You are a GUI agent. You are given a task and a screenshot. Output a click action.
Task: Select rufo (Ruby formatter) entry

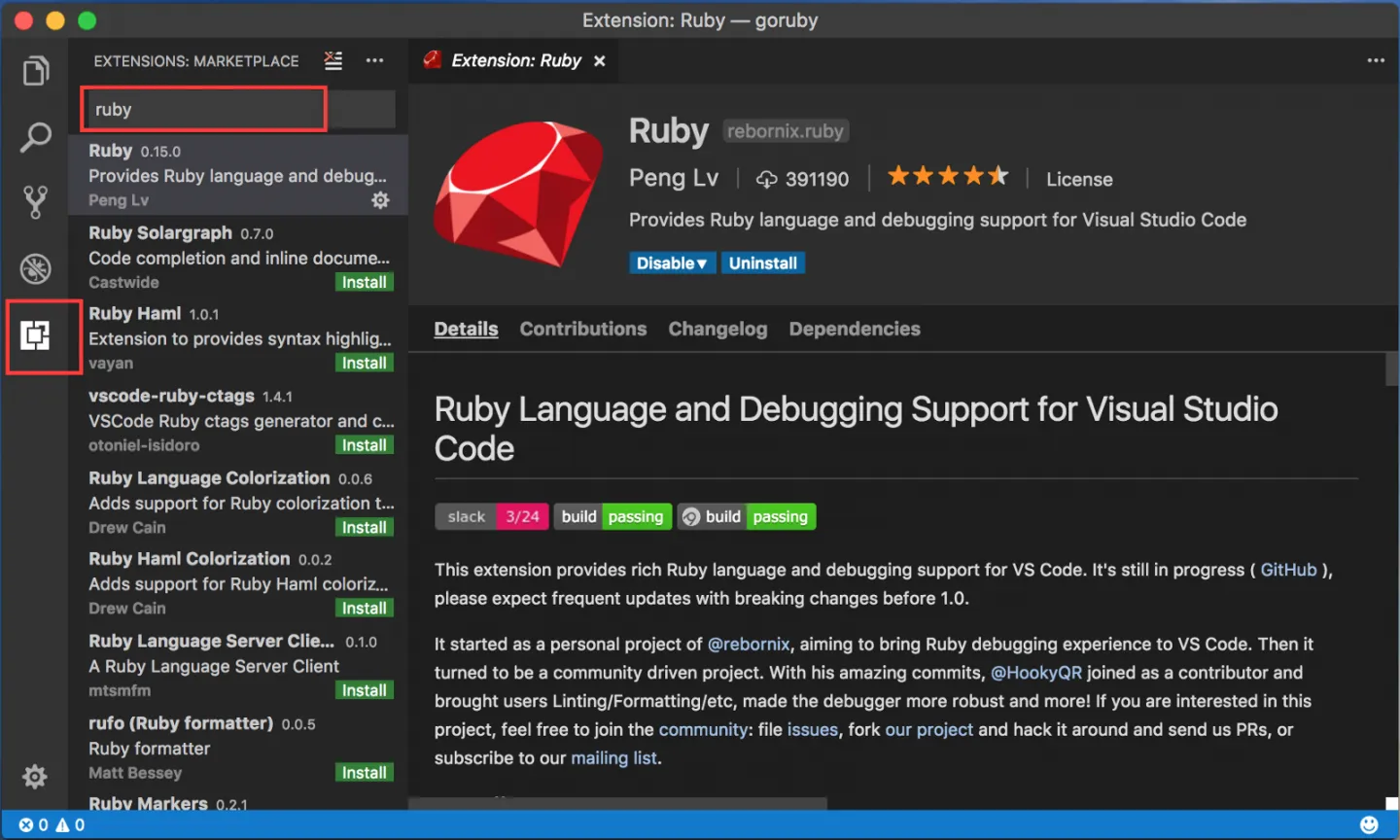238,747
